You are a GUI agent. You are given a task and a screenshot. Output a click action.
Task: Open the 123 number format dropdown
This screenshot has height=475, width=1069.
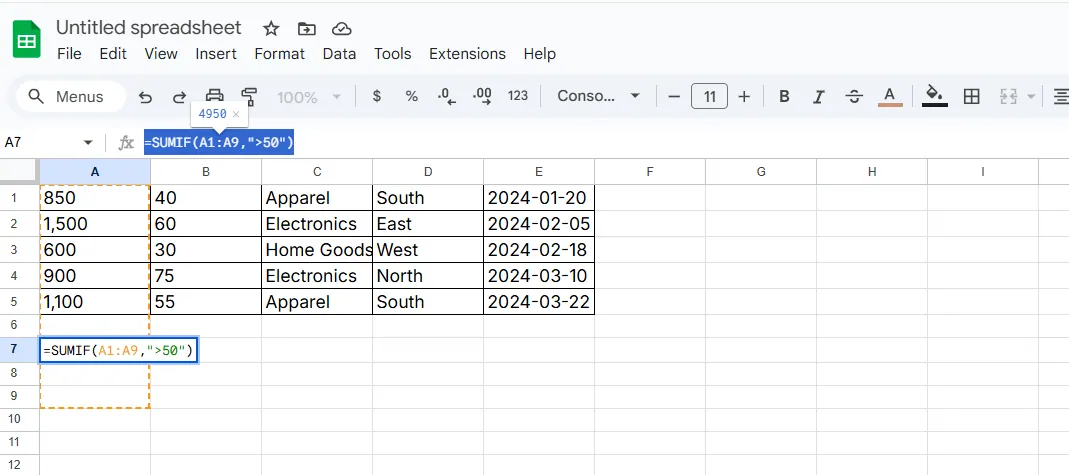pyautogui.click(x=518, y=97)
